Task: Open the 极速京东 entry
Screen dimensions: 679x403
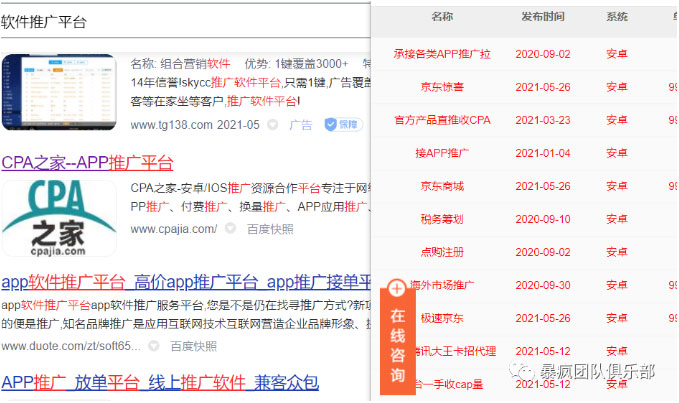Action: pos(442,319)
